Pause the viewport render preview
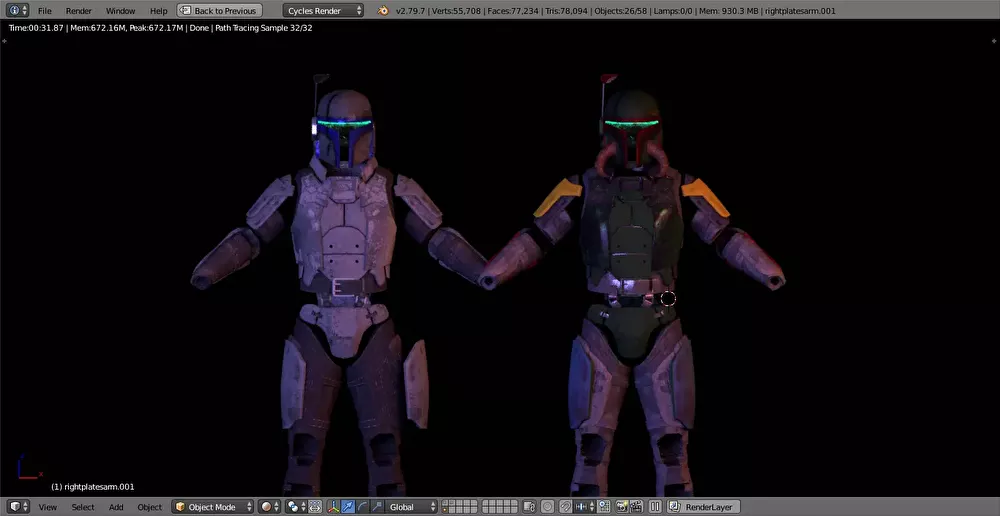Viewport: 1000px width, 516px height. click(x=655, y=507)
